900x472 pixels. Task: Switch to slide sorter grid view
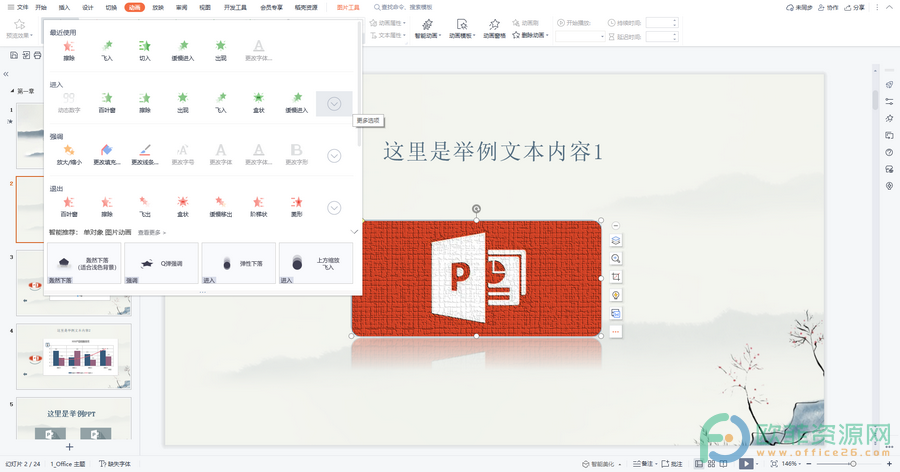click(x=711, y=463)
